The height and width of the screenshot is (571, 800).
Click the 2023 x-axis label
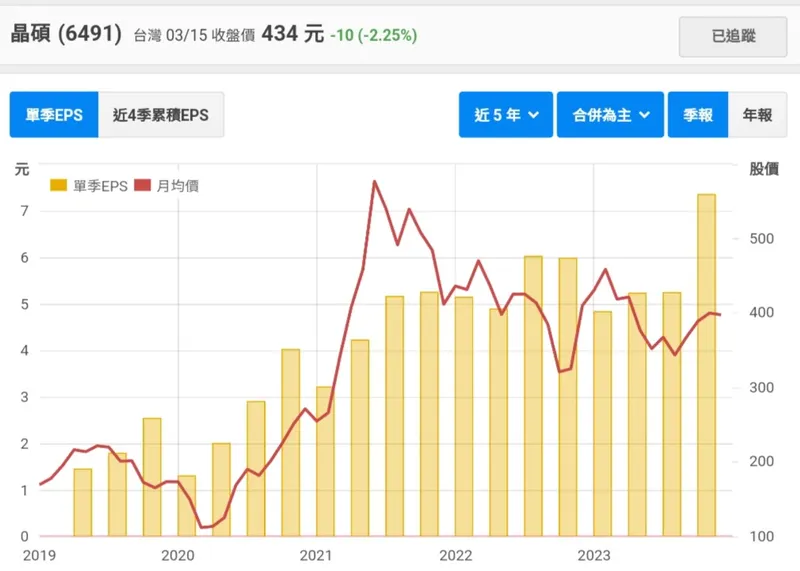tap(593, 555)
